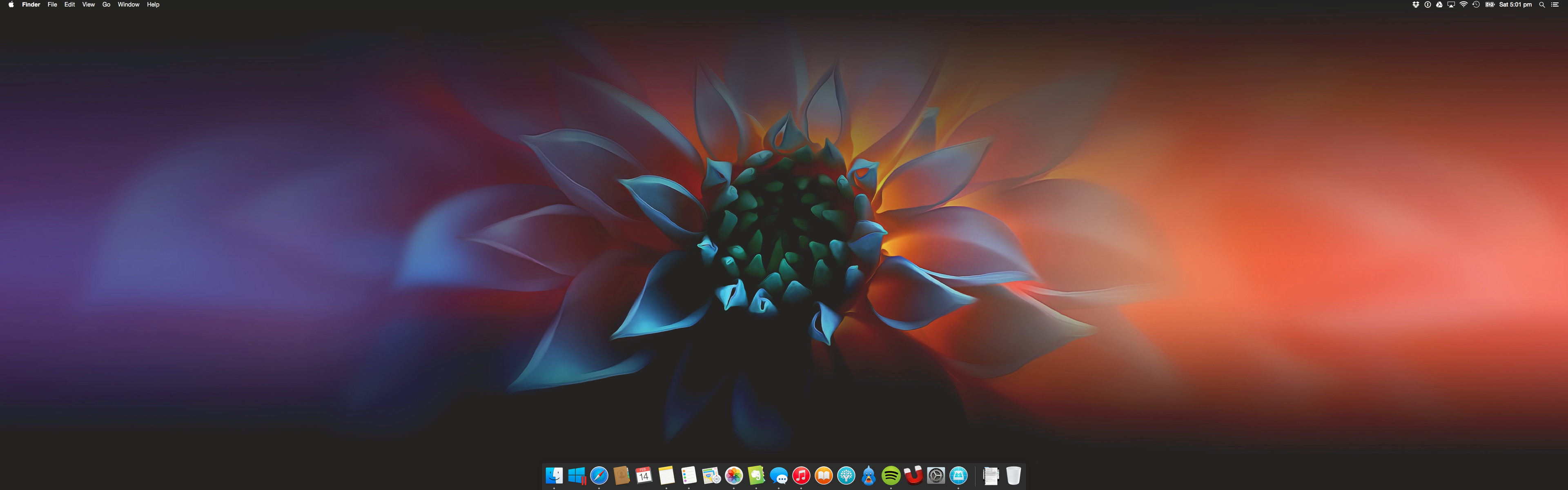Open the Photos app icon

click(x=733, y=475)
